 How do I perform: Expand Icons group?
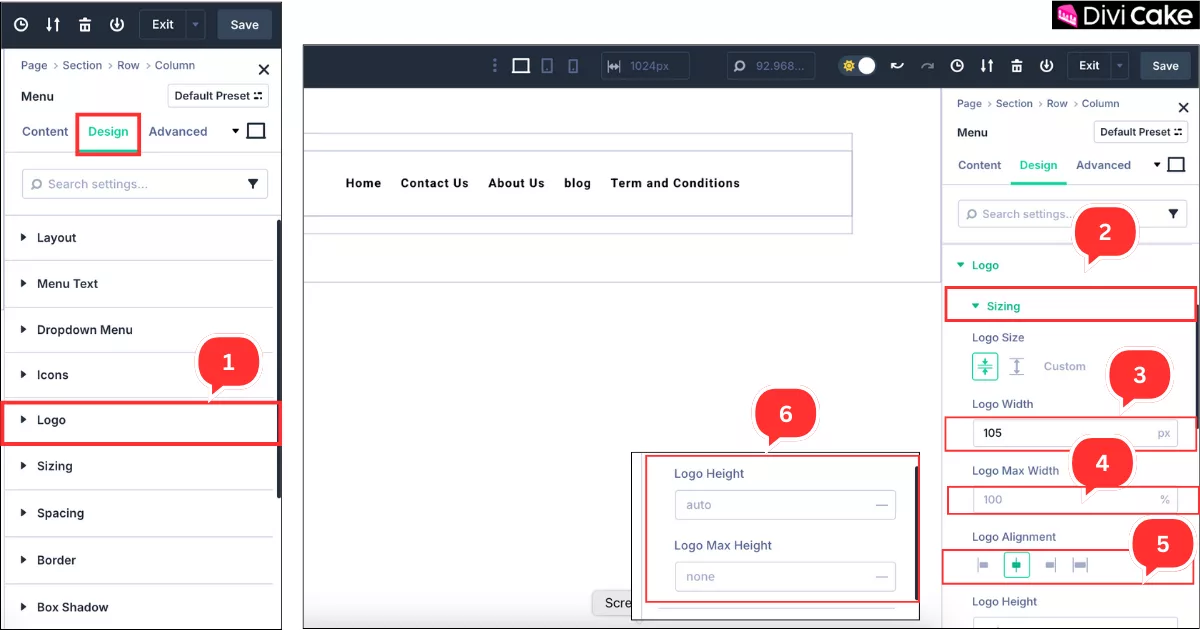[139, 375]
